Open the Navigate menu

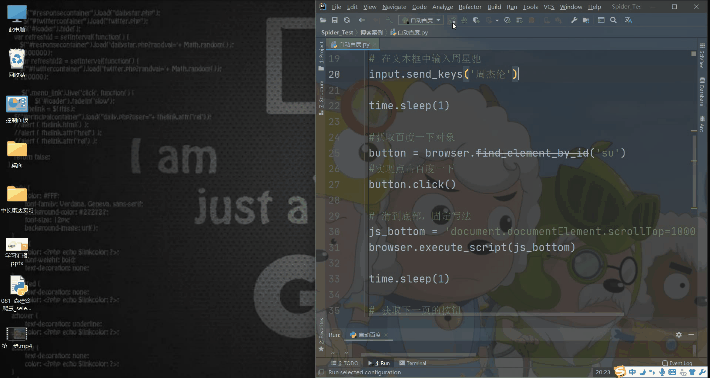tap(394, 7)
